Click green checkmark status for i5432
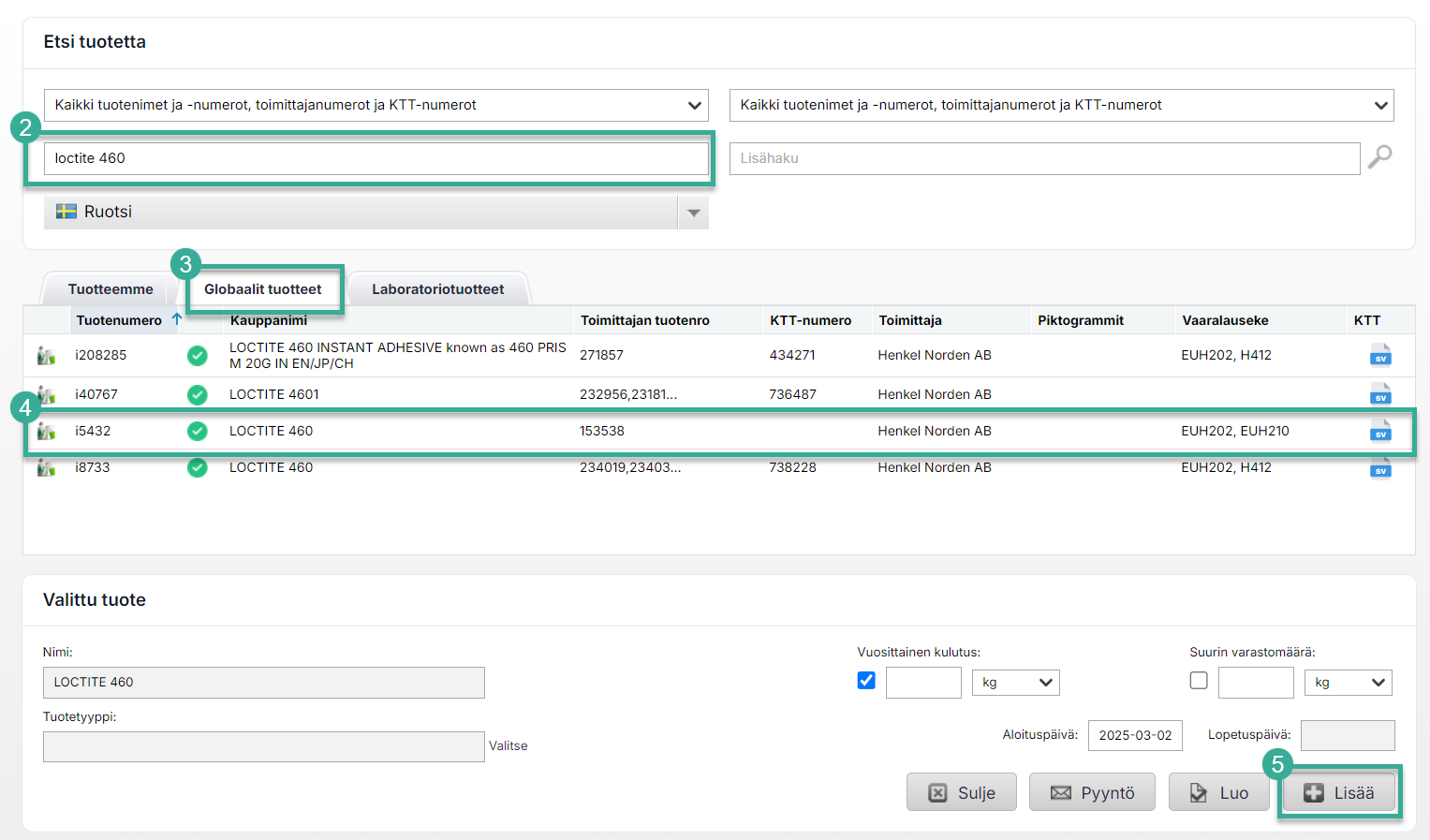 197,431
